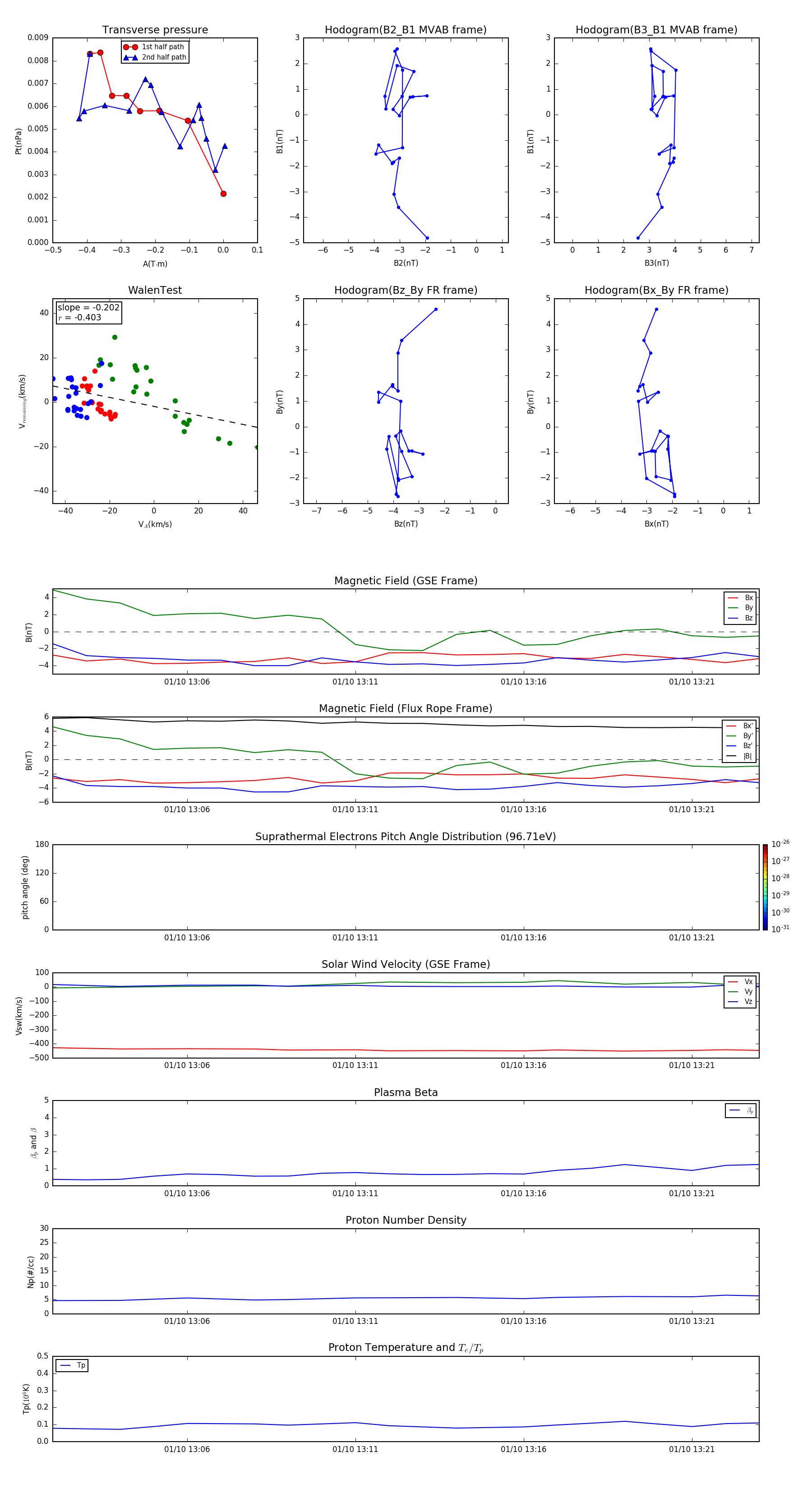
Task: Click 'Bx'' entry in Flux Rope legend
Action: [739, 726]
